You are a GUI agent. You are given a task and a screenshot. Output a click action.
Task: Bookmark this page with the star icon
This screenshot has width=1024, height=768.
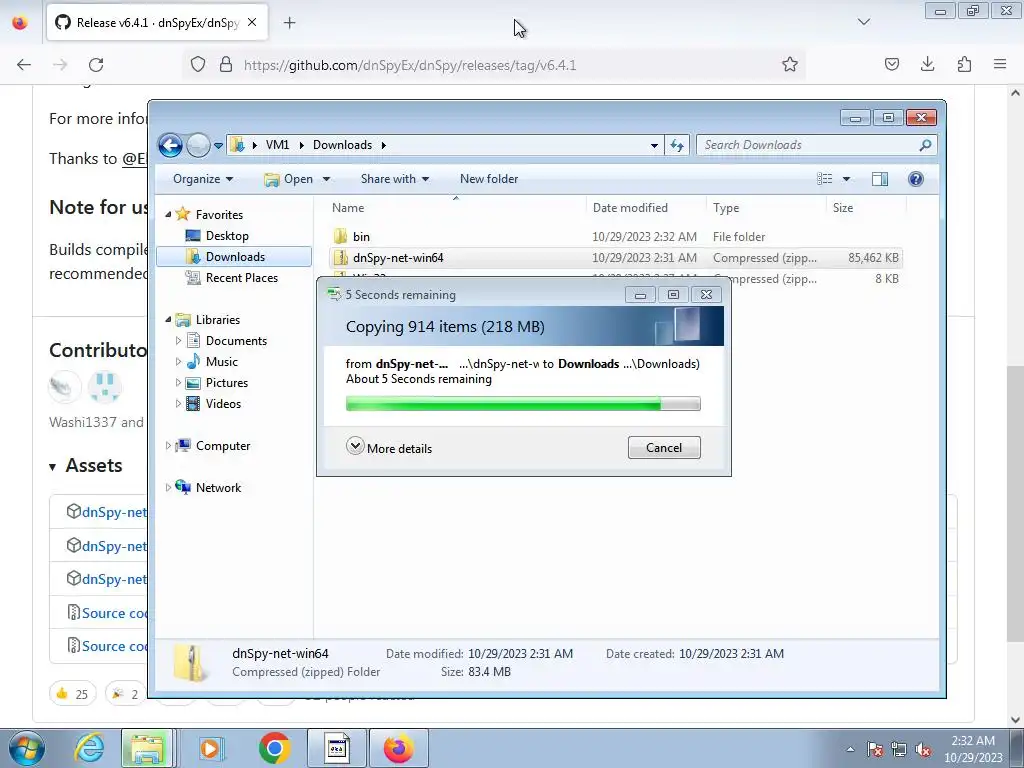pos(790,64)
